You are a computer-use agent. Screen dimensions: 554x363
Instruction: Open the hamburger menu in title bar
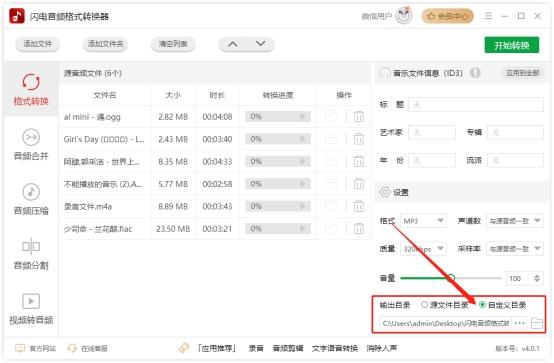point(488,16)
